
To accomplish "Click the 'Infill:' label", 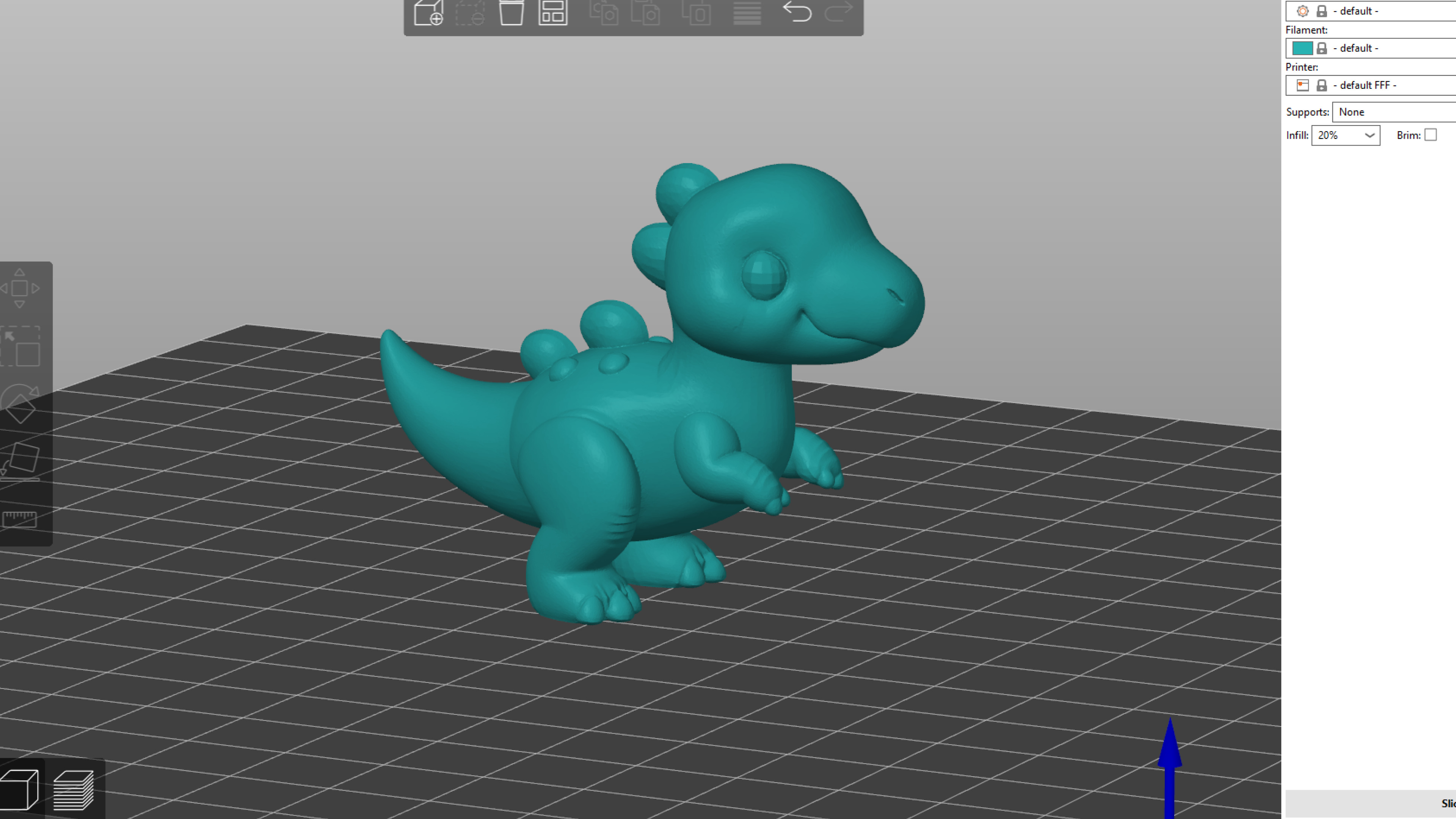I will click(x=1297, y=135).
